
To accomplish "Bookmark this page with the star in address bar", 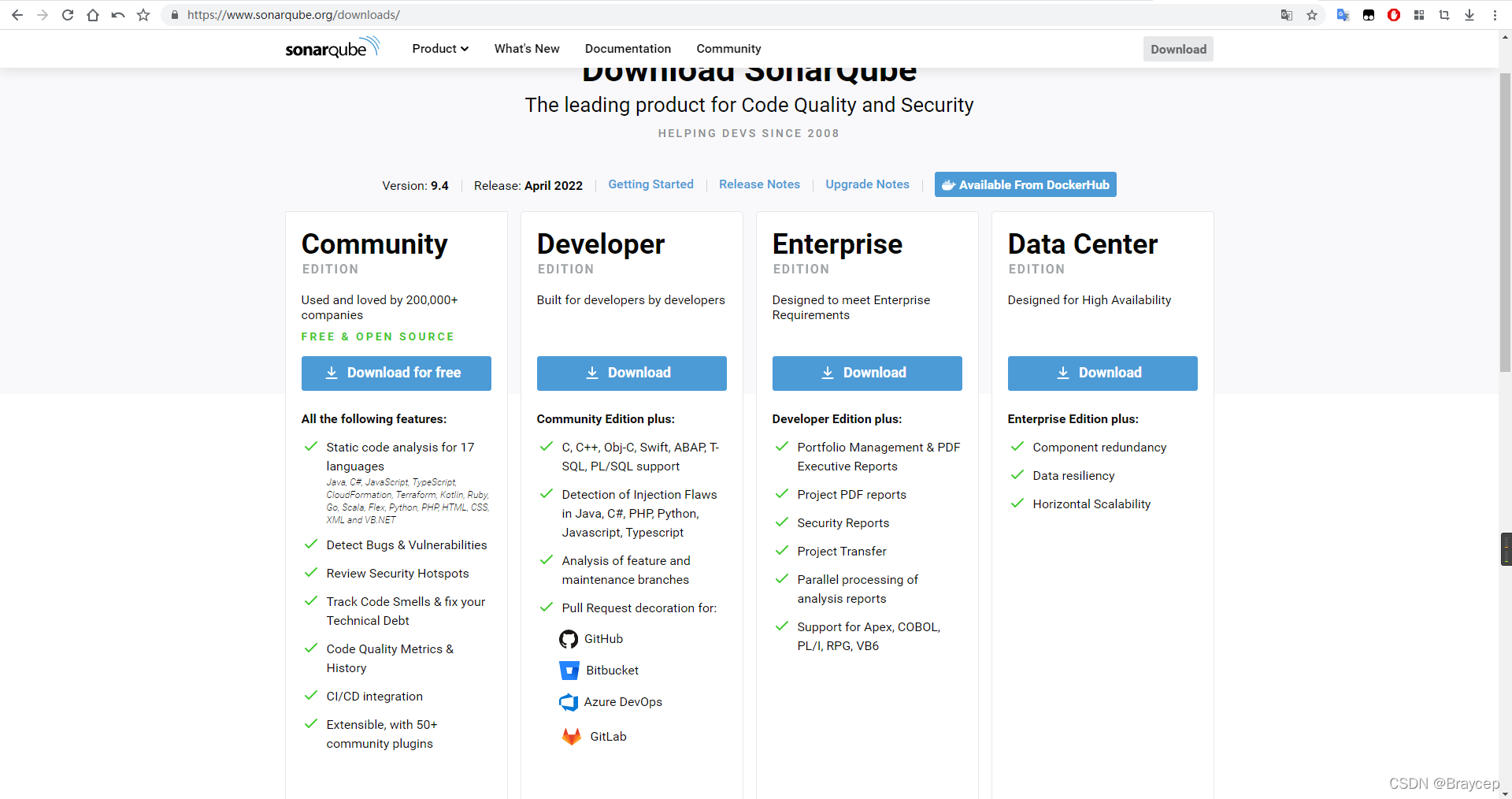I will click(x=1312, y=15).
